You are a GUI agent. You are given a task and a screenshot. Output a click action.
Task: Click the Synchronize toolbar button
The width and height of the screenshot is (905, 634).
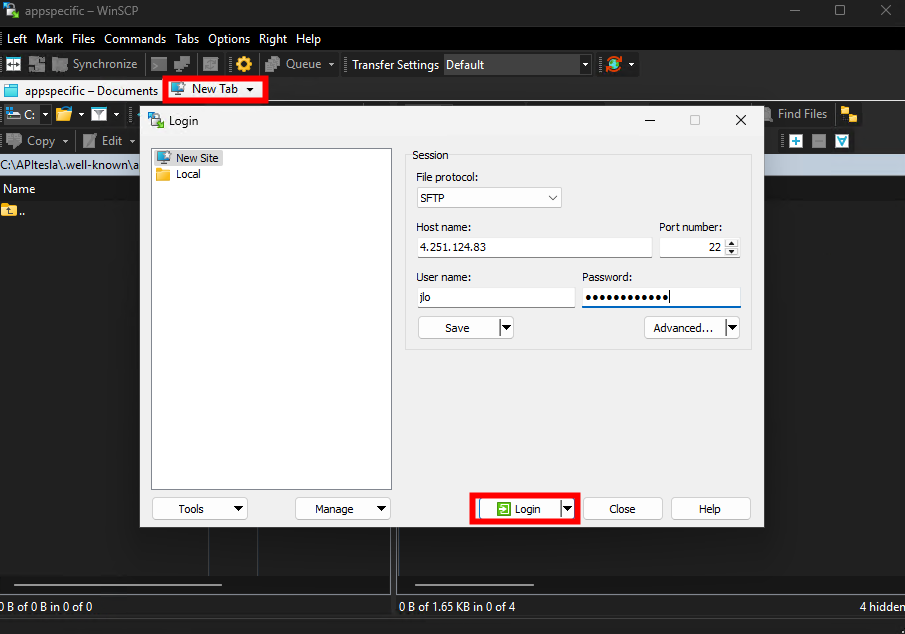[95, 64]
